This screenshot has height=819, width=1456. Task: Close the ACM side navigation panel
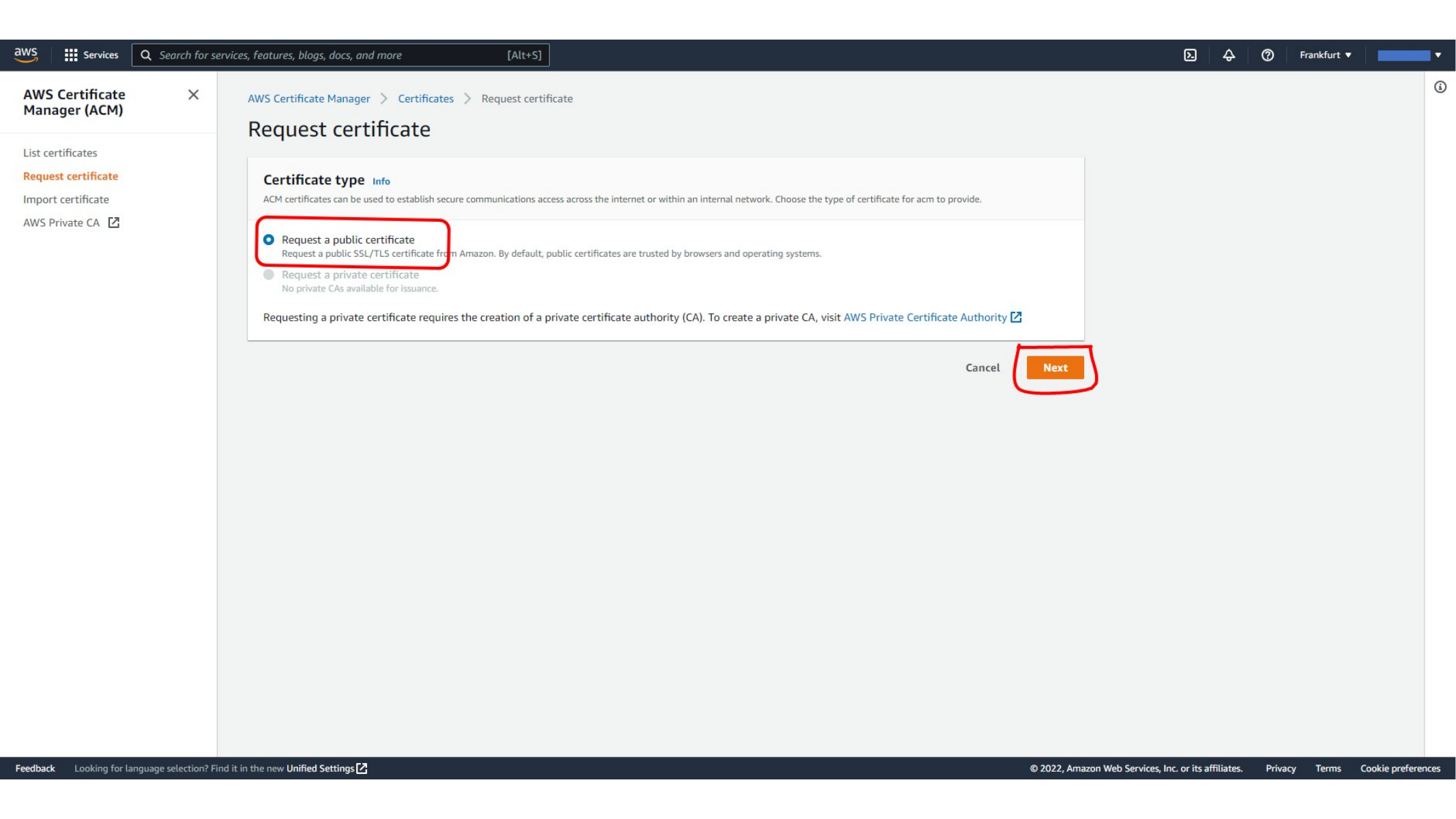[x=194, y=95]
